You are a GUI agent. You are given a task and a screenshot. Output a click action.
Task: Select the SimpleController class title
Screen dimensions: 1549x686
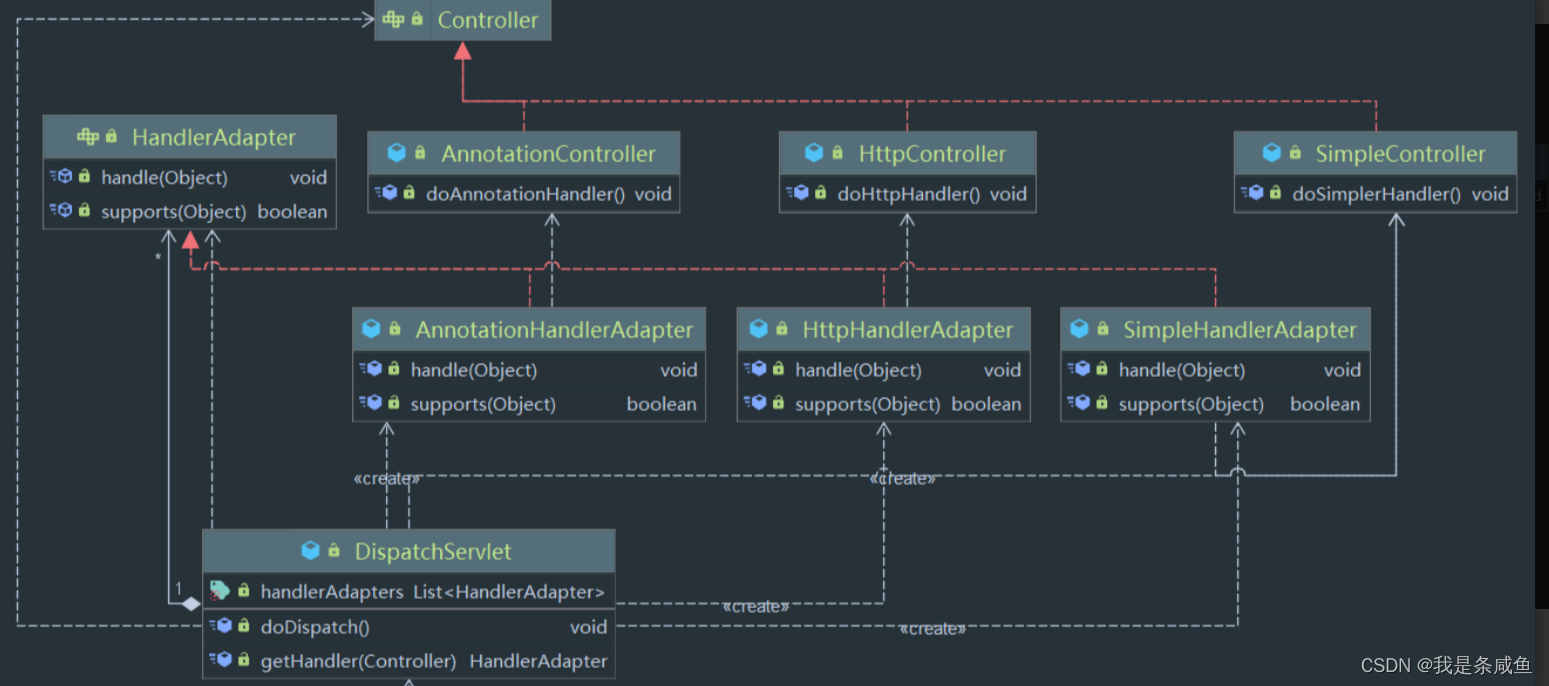click(1400, 154)
